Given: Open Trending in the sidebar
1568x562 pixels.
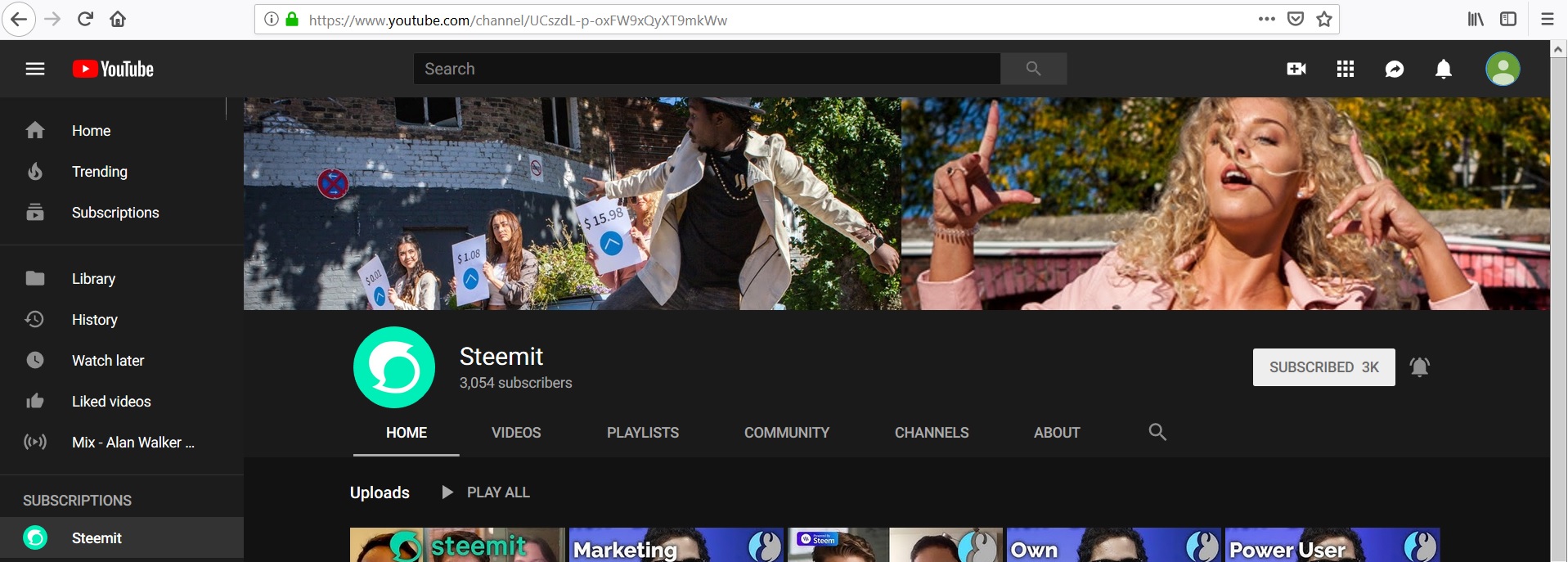Looking at the screenshot, I should click(x=121, y=172).
